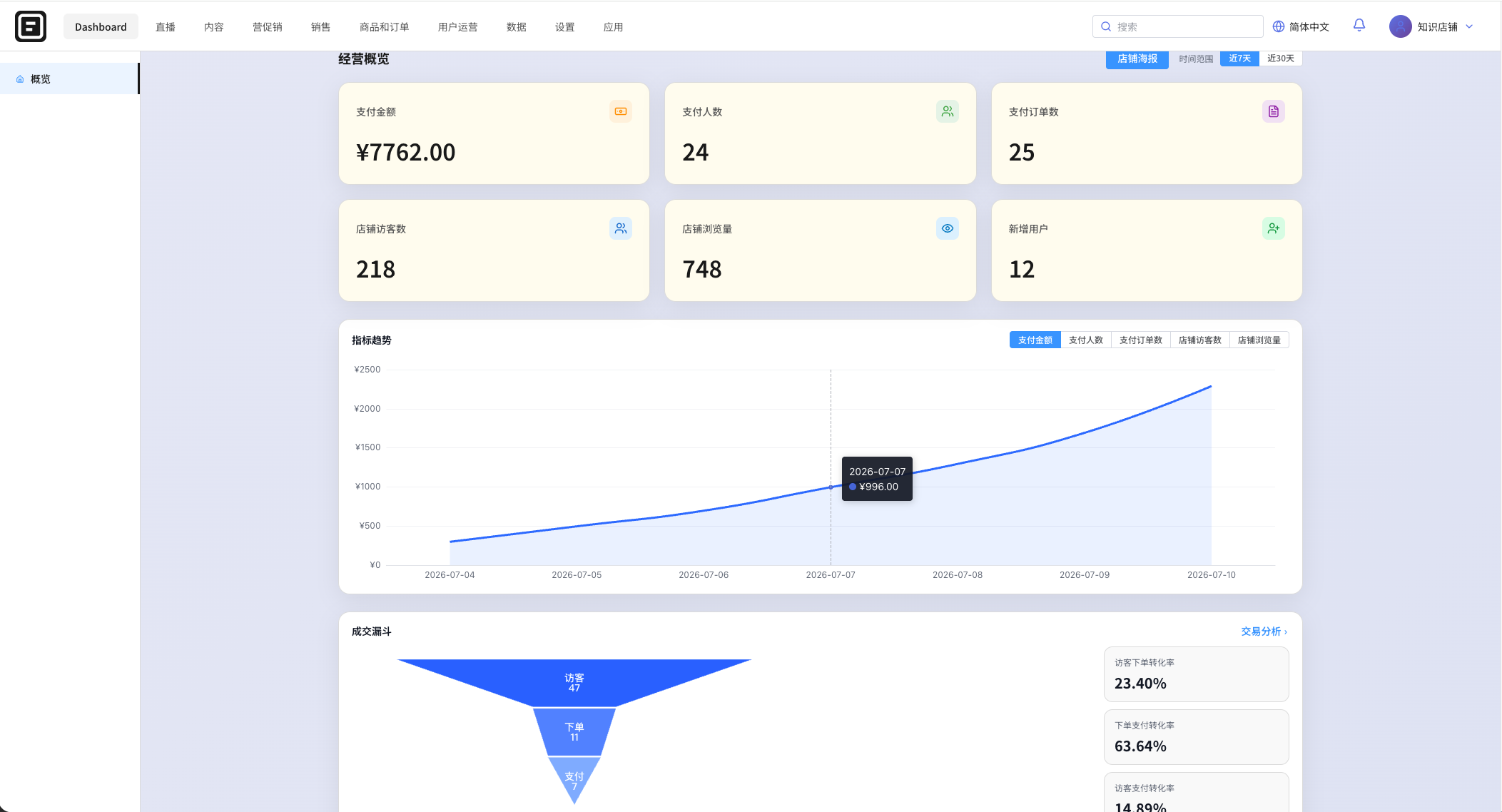Open the 应用 nav menu
Viewport: 1502px width, 812px height.
(x=614, y=26)
